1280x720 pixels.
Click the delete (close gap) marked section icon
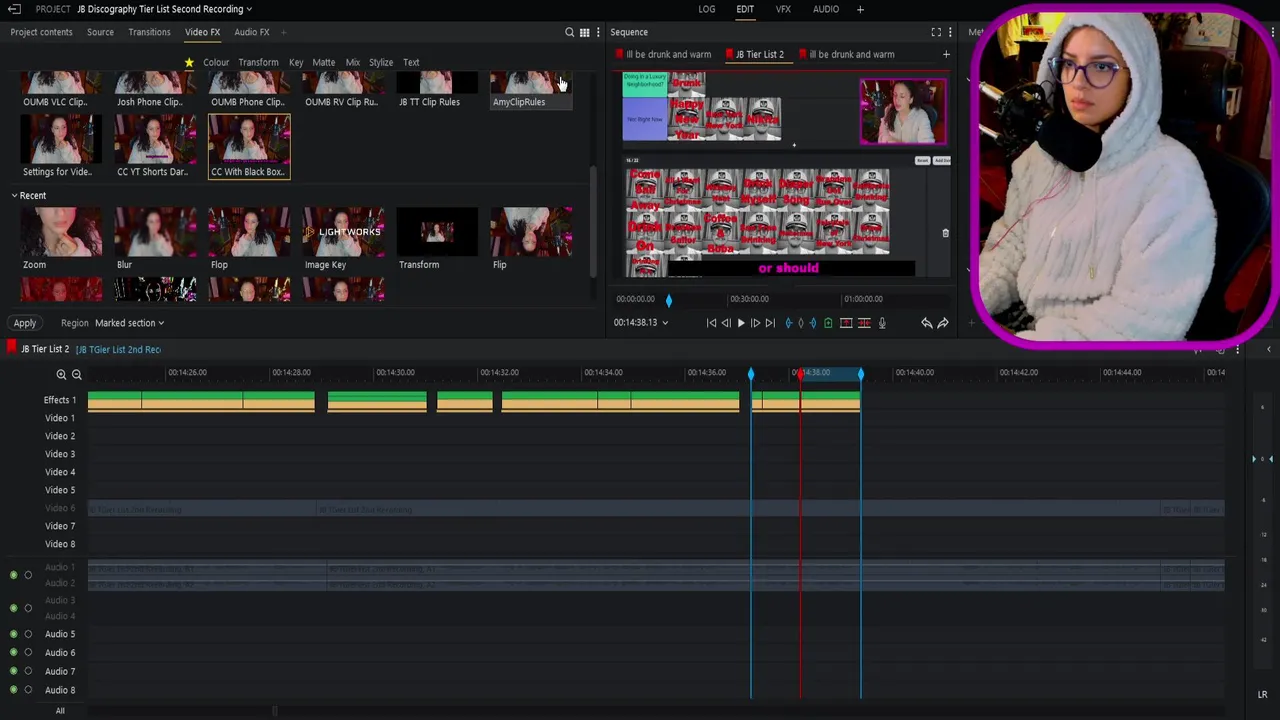(864, 323)
